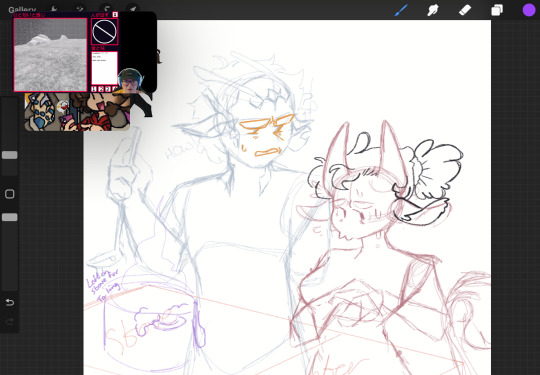Tap the Redo arrow in sidebar
The width and height of the screenshot is (540, 375).
click(x=10, y=322)
